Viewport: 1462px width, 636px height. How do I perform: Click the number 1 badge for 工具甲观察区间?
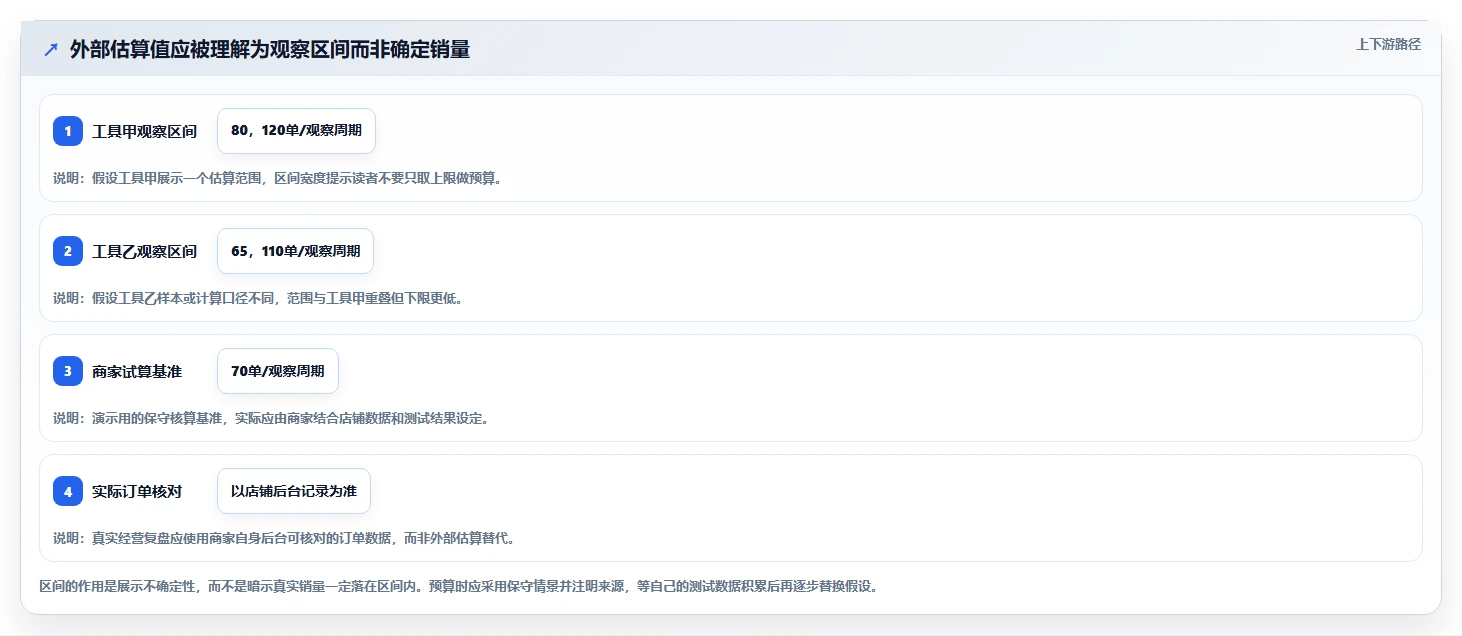[68, 131]
